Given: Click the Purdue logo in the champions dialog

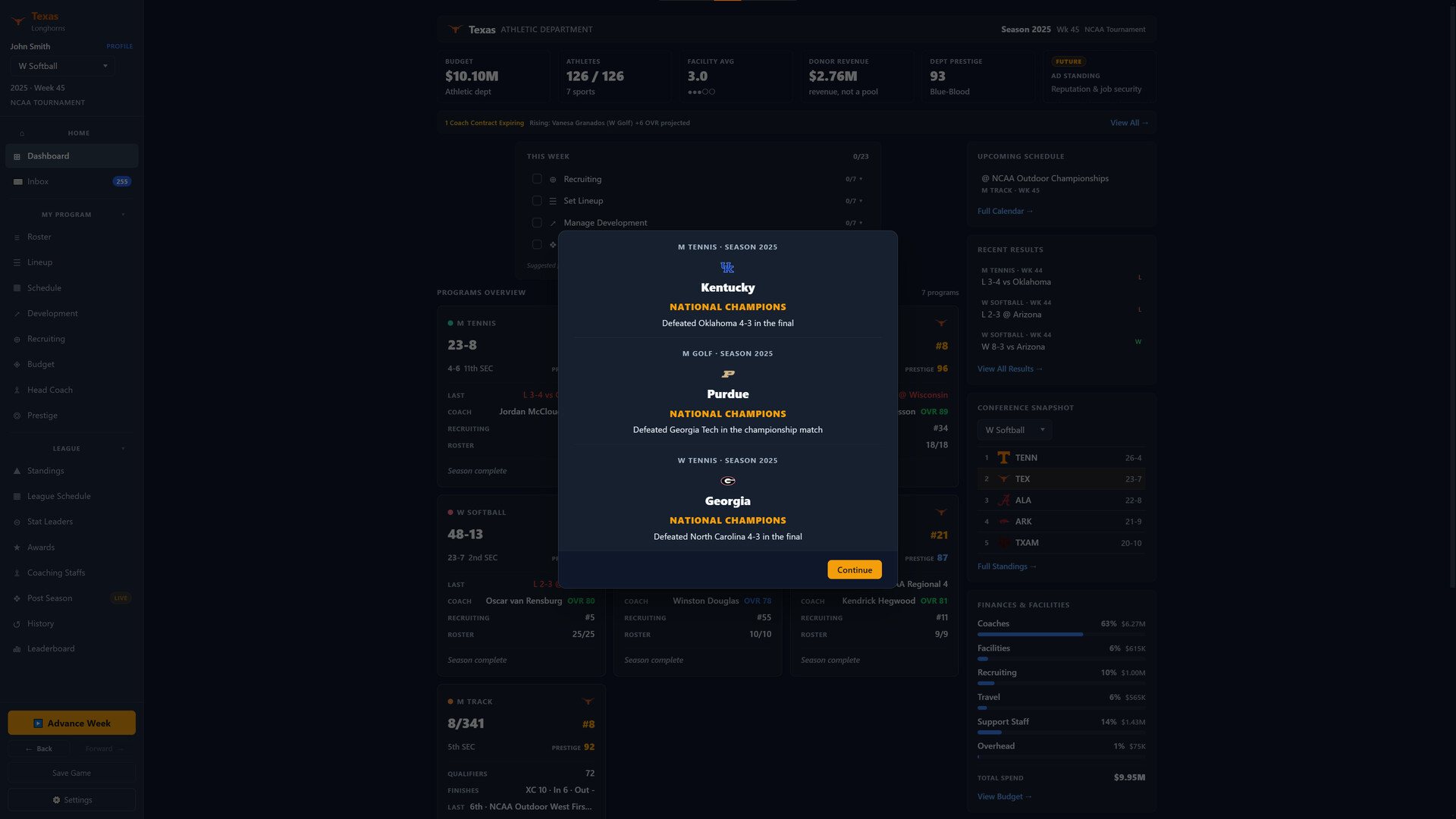Looking at the screenshot, I should 728,374.
